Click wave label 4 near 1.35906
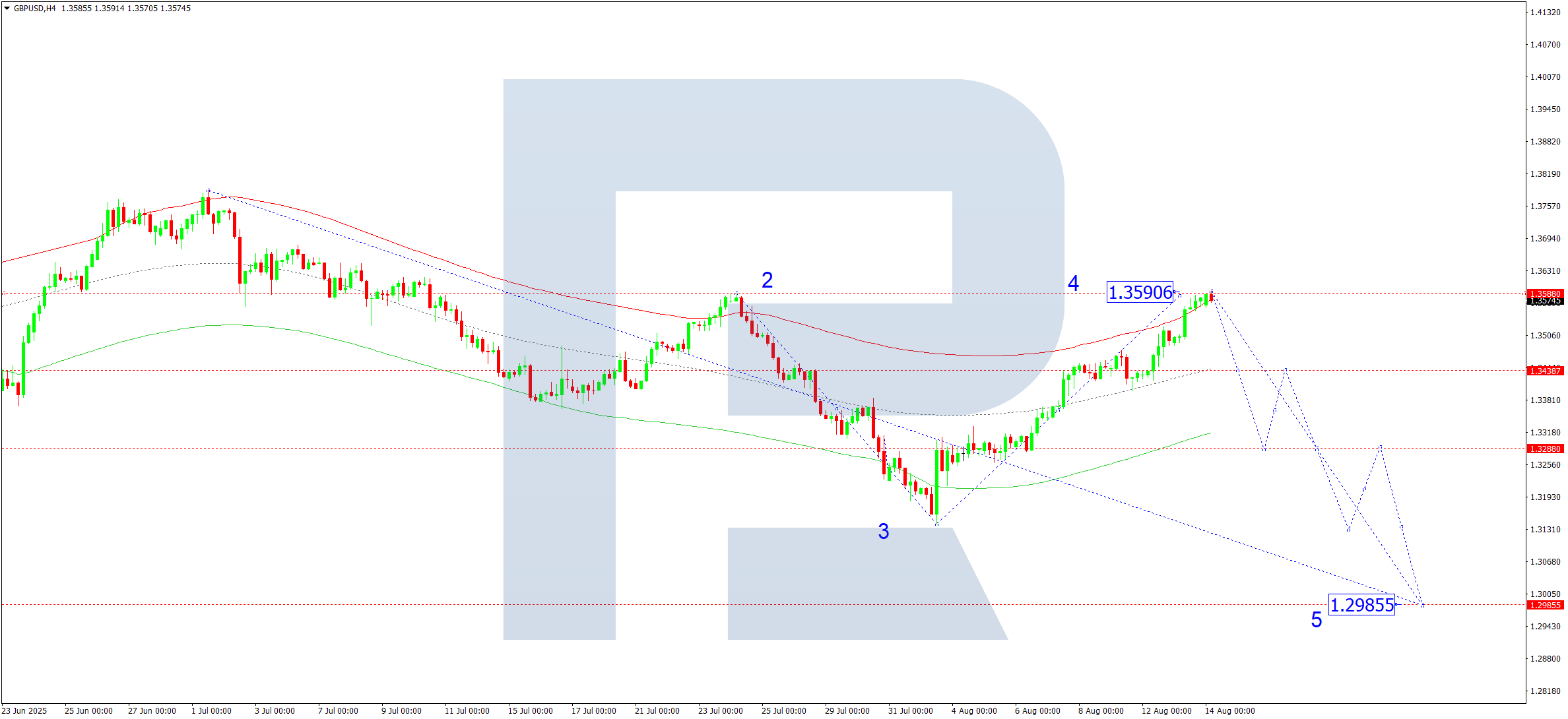The image size is (1568, 719). click(1073, 284)
